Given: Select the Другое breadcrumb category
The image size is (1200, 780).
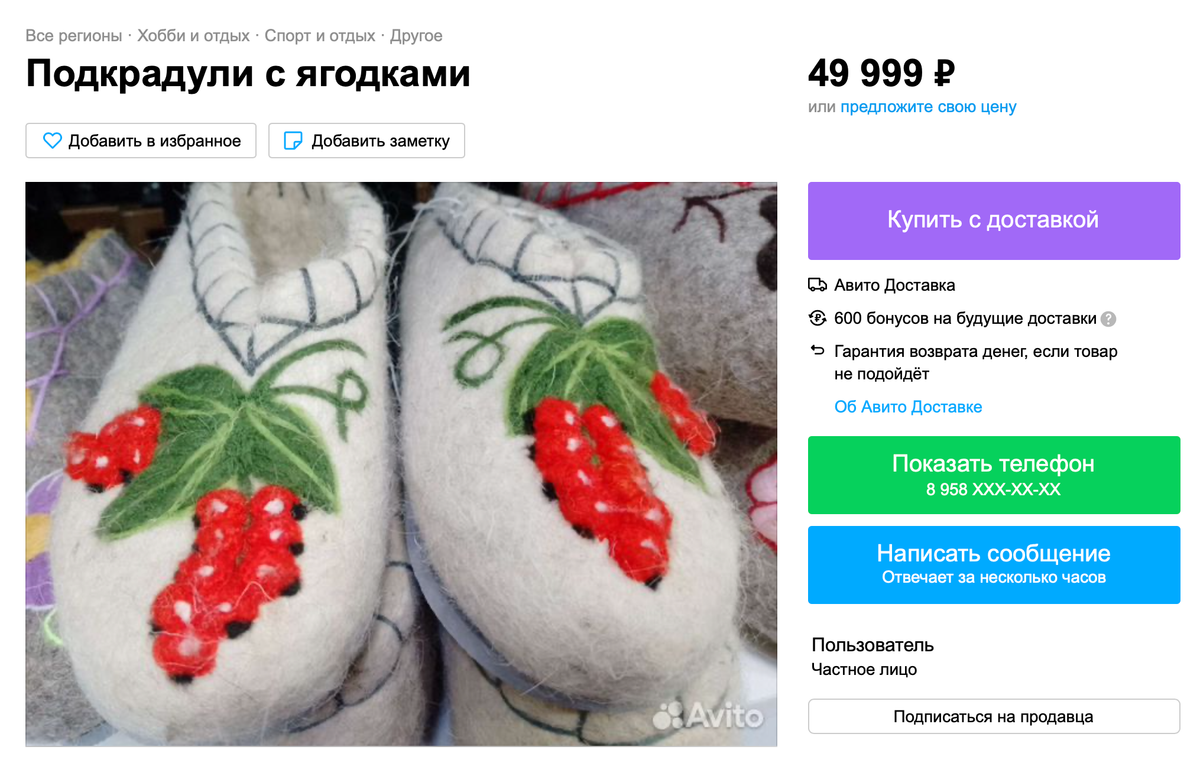Looking at the screenshot, I should click(x=416, y=36).
